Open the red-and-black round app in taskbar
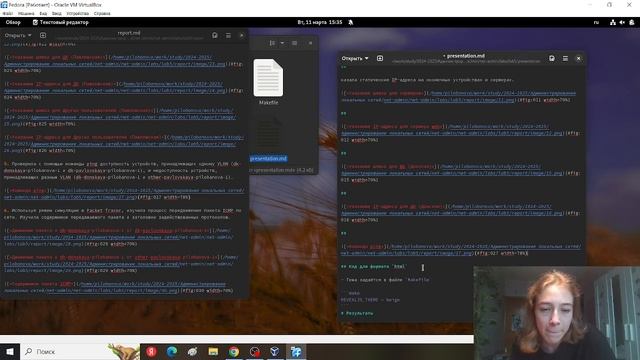This screenshot has width=640, height=360. [255, 351]
